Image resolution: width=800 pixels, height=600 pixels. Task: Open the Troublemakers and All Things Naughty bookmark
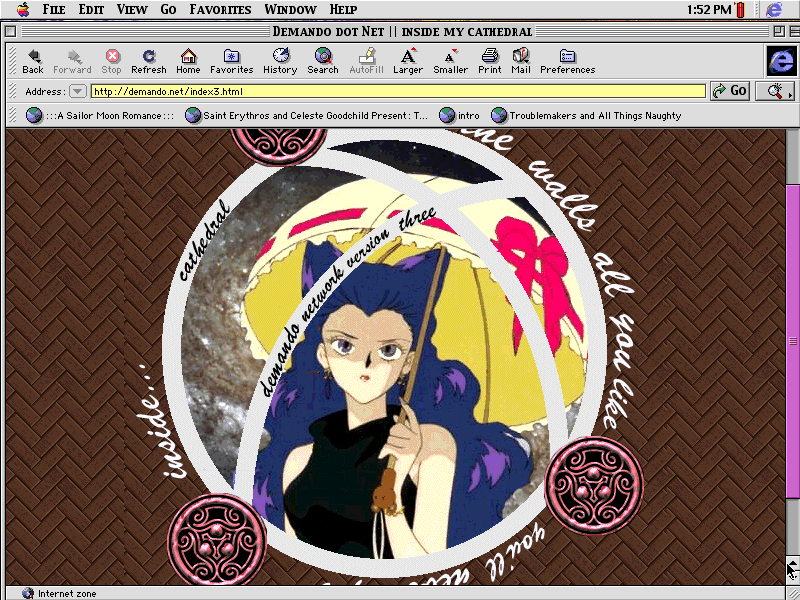(586, 115)
